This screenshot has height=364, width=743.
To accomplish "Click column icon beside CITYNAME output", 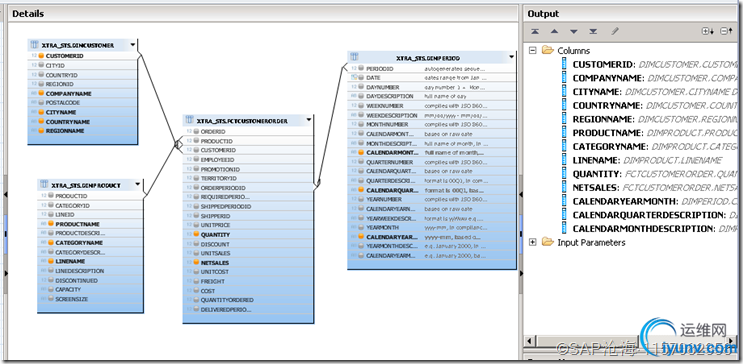I will coord(564,91).
